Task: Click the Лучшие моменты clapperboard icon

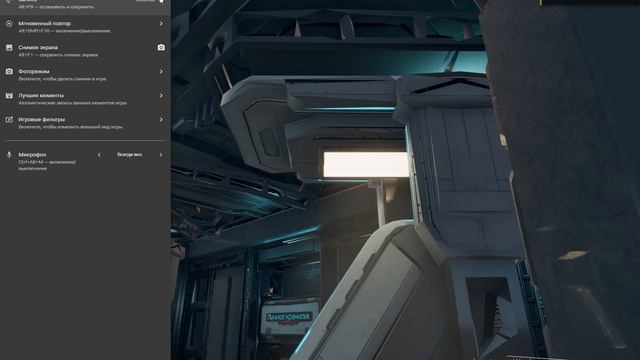Action: 9,96
